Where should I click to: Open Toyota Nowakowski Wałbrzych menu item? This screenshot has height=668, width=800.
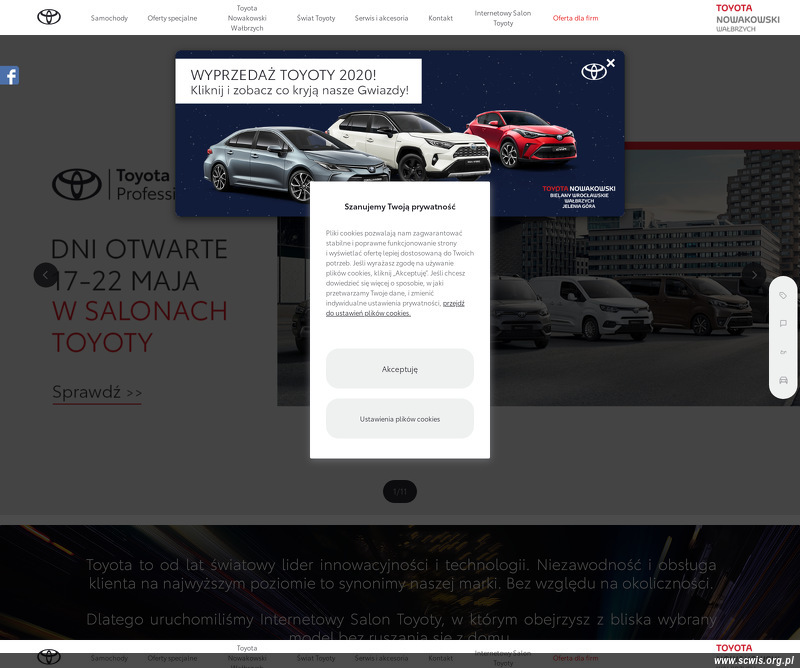pyautogui.click(x=247, y=18)
